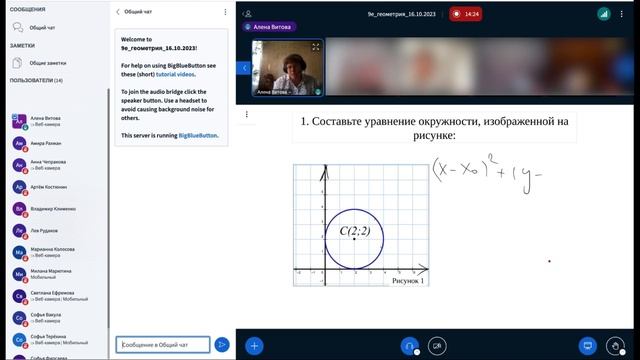640x360 pixels.
Task: Toggle the raise hand button
Action: [615, 346]
